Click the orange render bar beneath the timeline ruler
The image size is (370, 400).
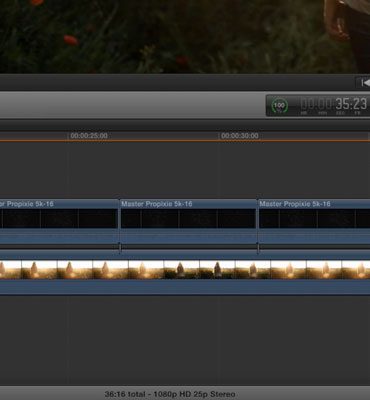[185, 141]
